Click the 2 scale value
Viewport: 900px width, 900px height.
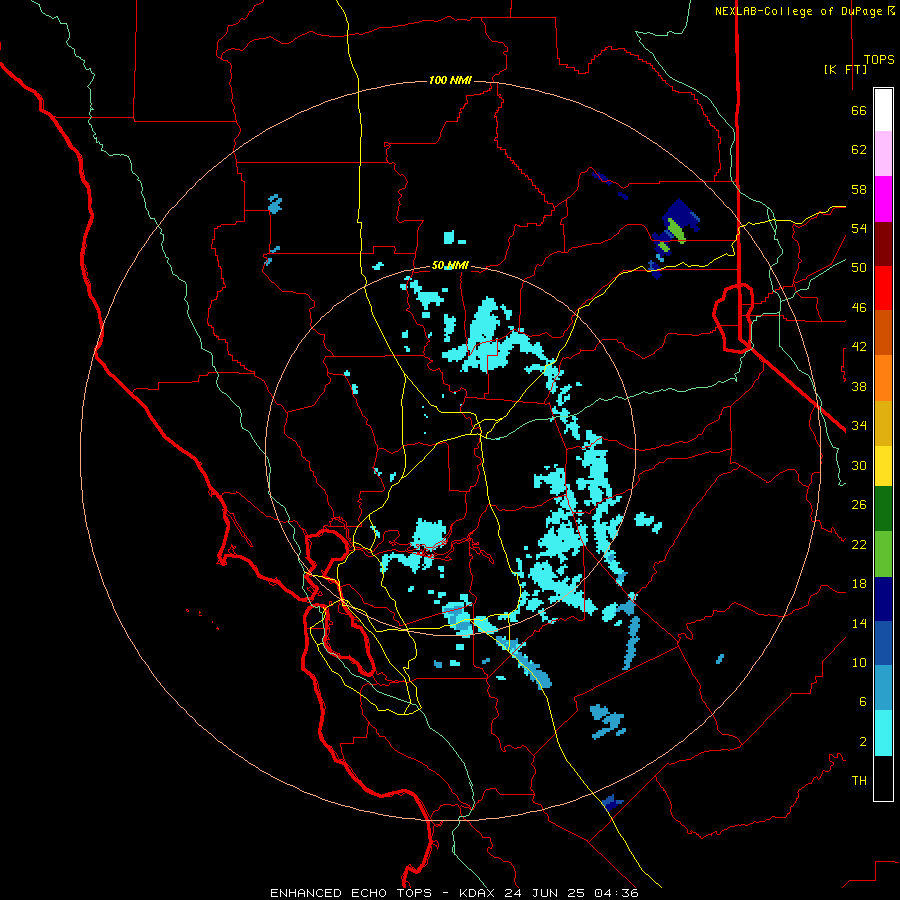coord(862,741)
